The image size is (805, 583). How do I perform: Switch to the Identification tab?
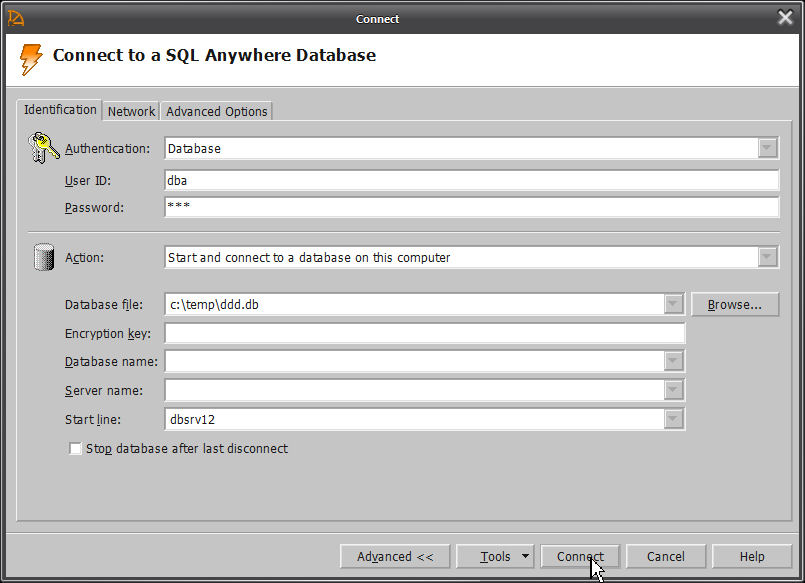[60, 110]
